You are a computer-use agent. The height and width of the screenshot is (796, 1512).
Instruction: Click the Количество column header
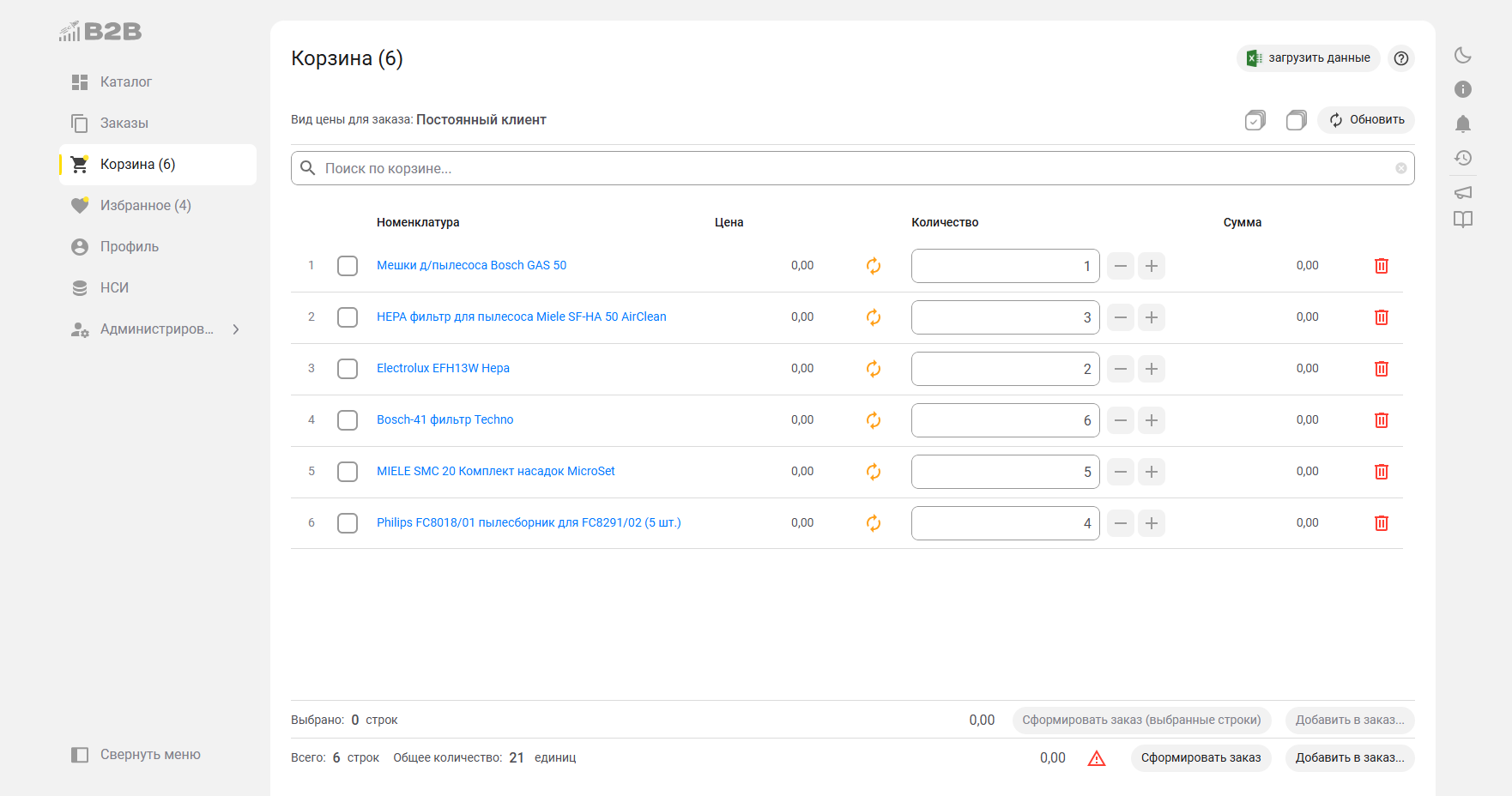(x=945, y=222)
